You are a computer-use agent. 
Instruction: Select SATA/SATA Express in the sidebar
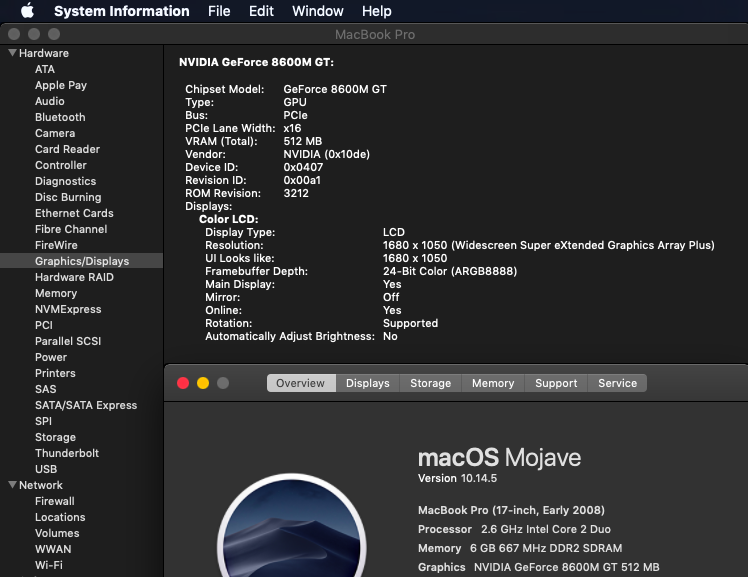pos(86,405)
